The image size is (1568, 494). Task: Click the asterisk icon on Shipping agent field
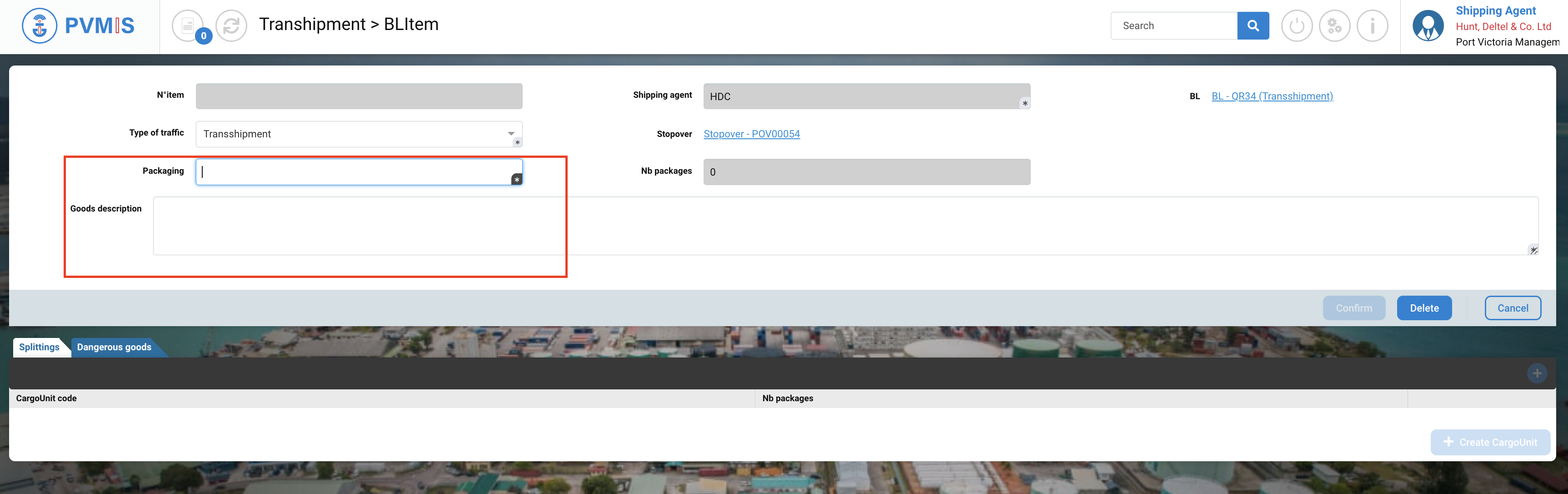(1025, 104)
